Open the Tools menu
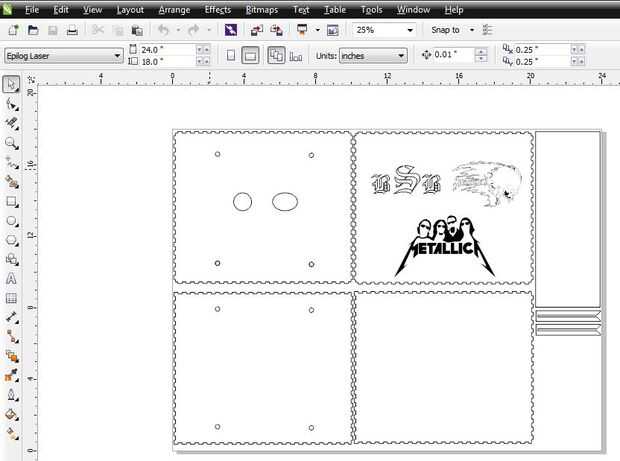 pyautogui.click(x=372, y=10)
